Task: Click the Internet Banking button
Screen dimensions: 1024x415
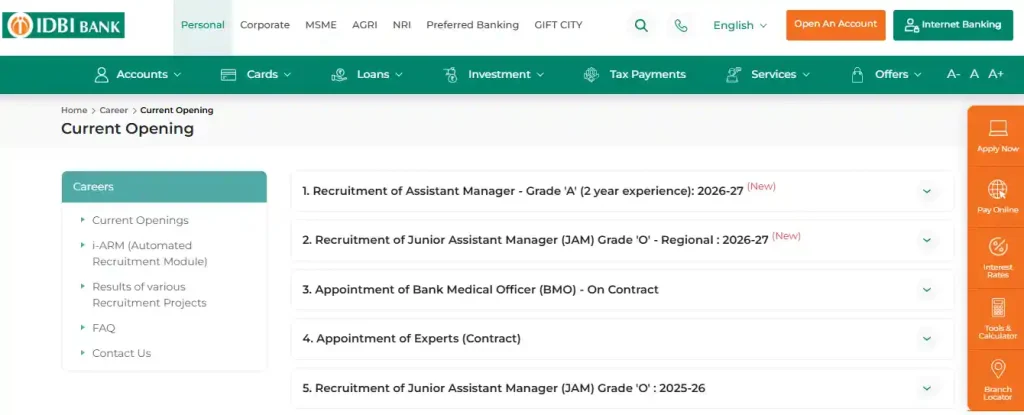Action: click(952, 25)
